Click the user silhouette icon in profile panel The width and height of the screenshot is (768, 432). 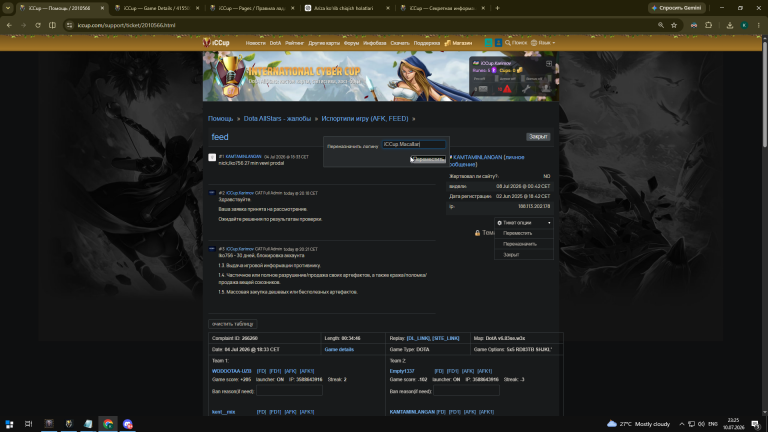coord(546,89)
